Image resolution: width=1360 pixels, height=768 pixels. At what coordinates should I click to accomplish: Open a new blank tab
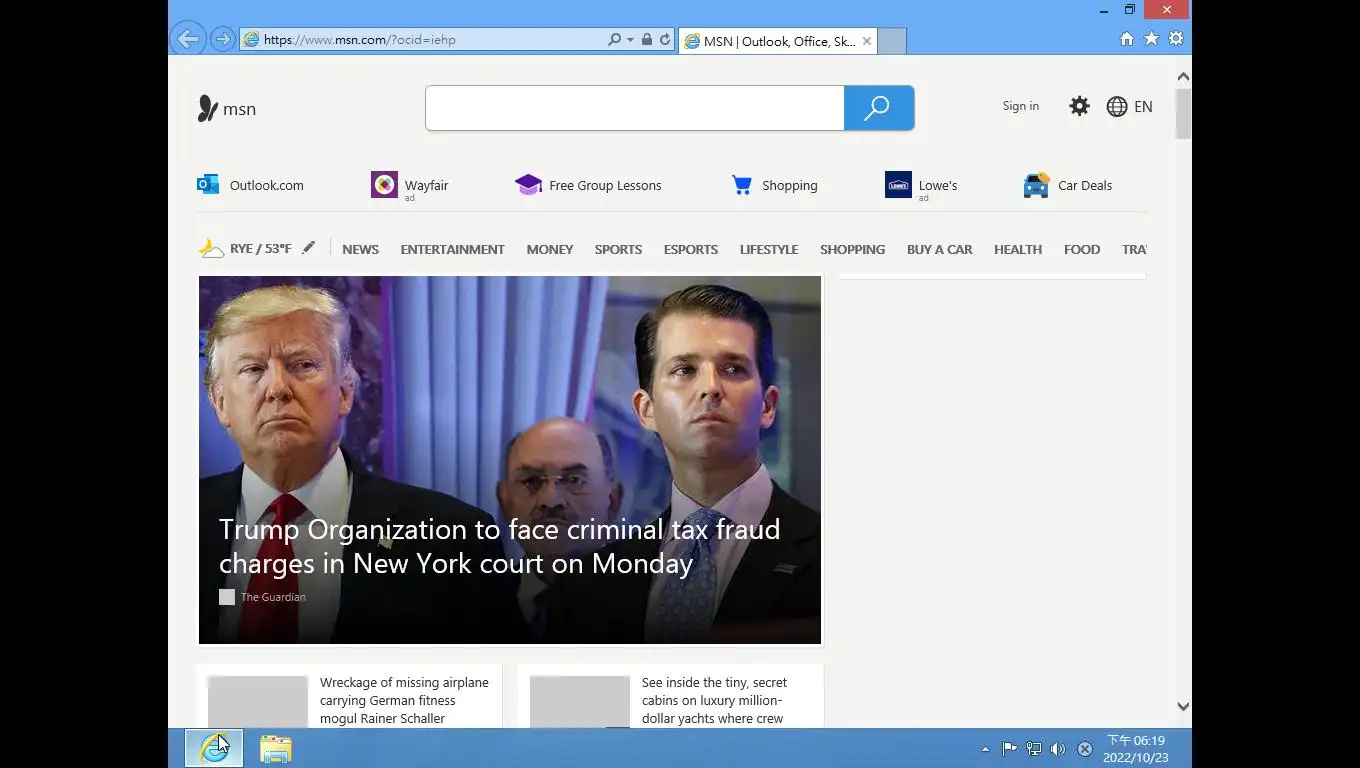click(x=892, y=41)
